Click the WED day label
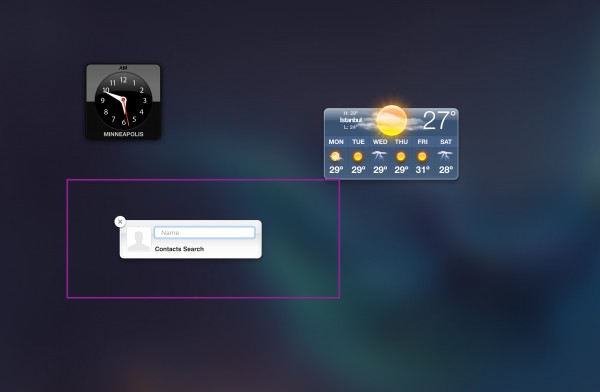 pyautogui.click(x=380, y=142)
